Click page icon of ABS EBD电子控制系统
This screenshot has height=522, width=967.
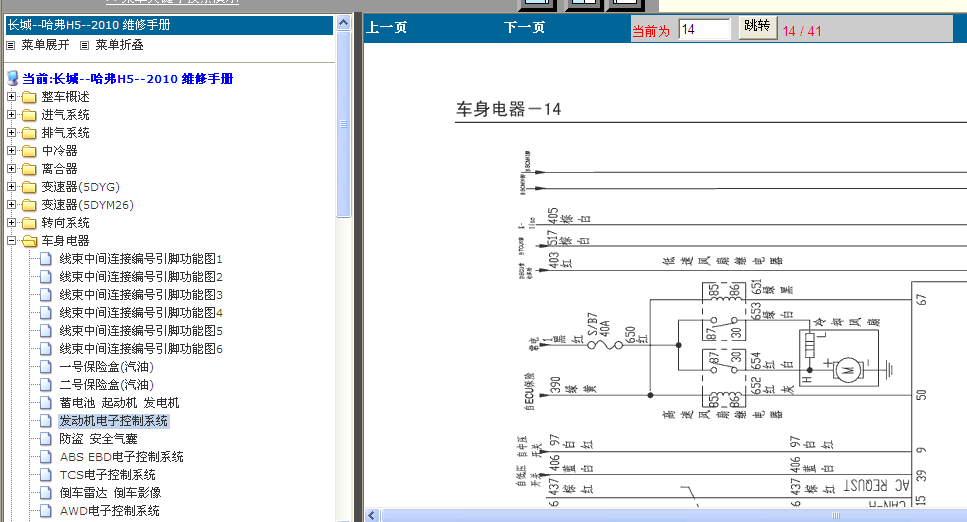coord(46,457)
